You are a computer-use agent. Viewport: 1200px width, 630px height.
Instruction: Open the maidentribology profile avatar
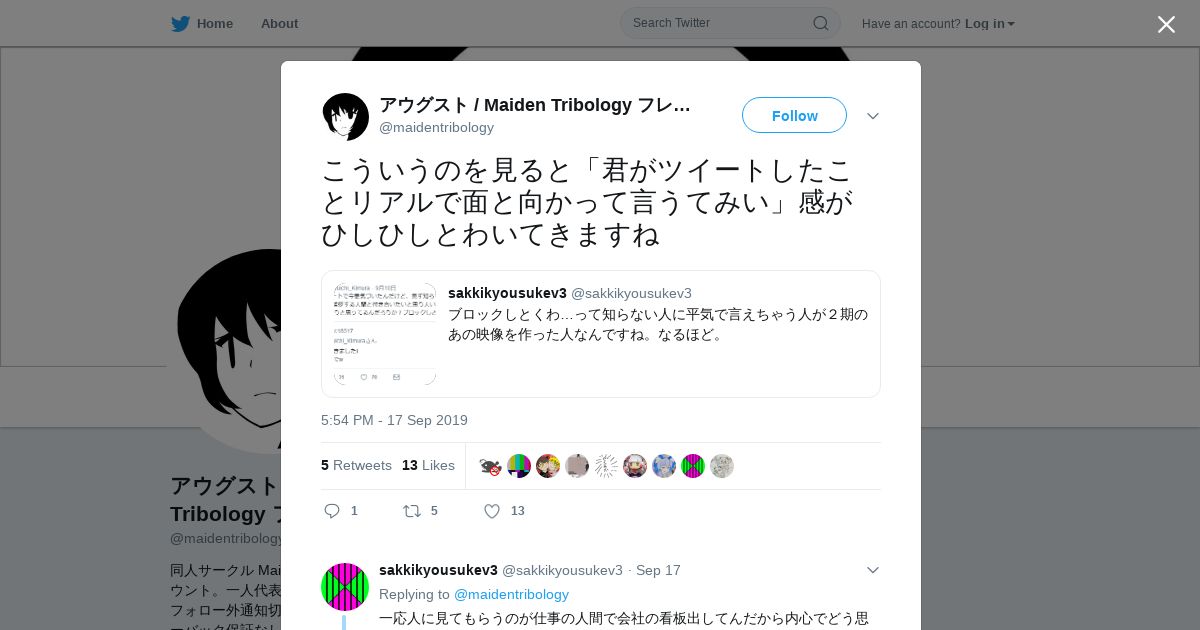(346, 117)
